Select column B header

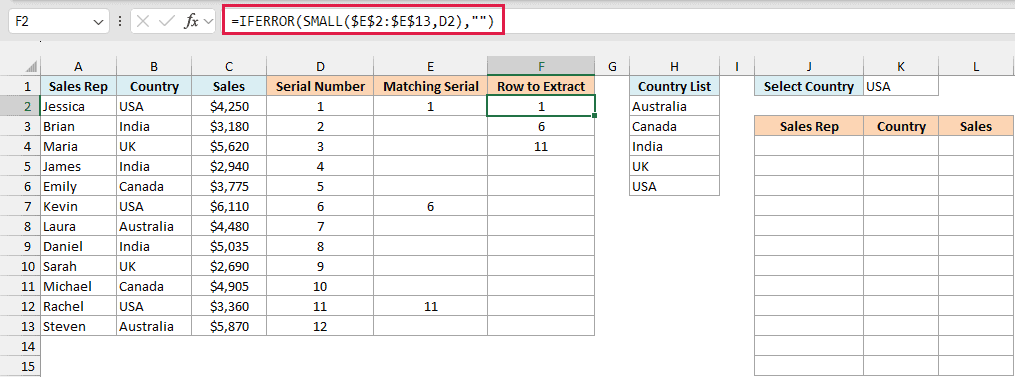click(154, 66)
